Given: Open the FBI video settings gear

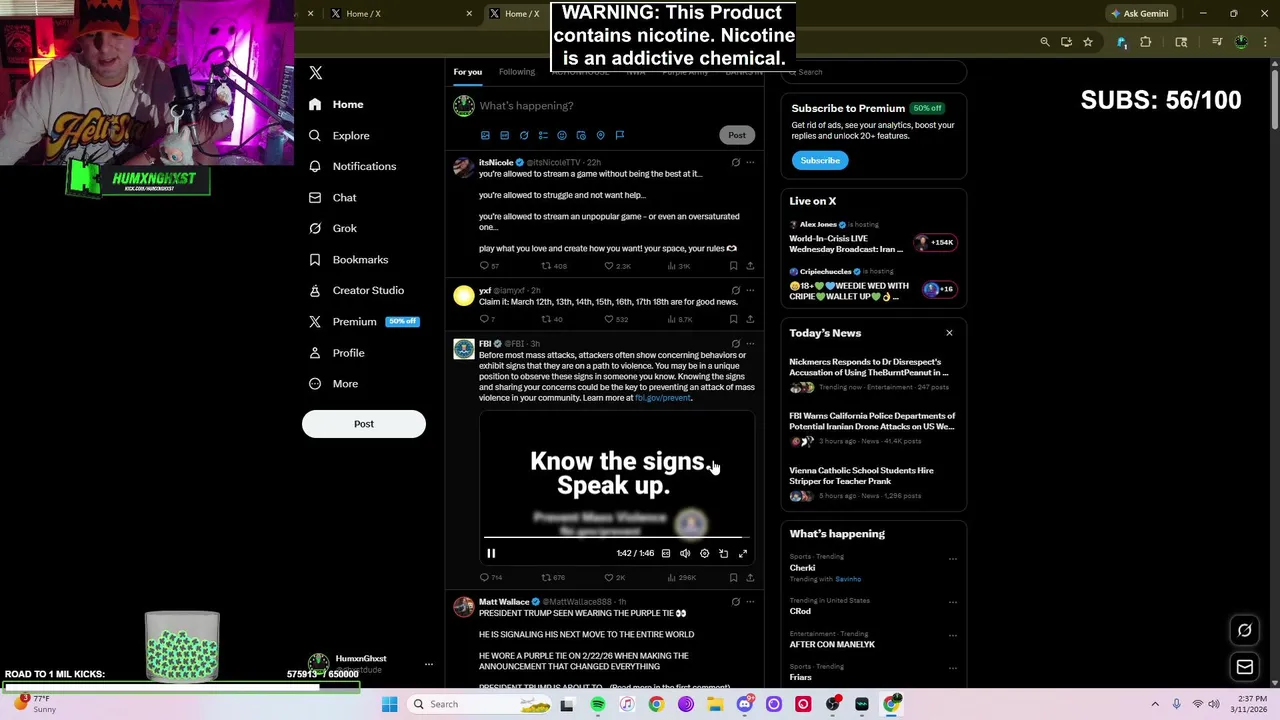Looking at the screenshot, I should click(x=704, y=553).
